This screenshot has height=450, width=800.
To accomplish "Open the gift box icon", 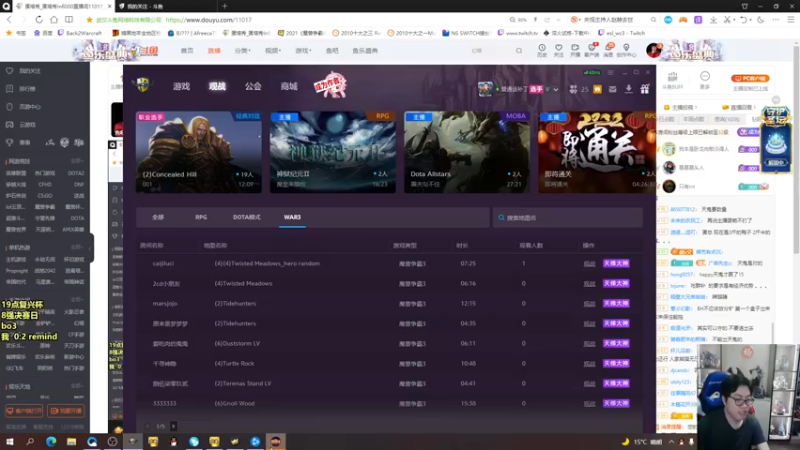I will click(x=644, y=89).
